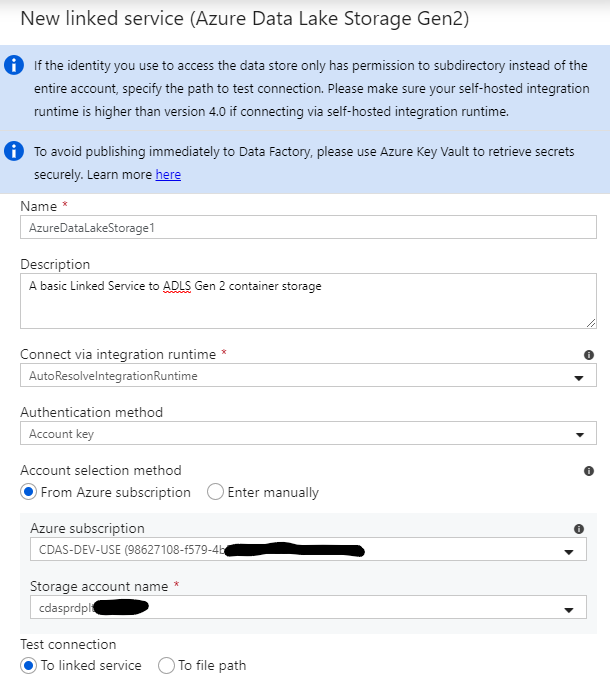Image resolution: width=610 pixels, height=691 pixels.
Task: Expand the integration runtime dropdown arrow
Action: pos(579,378)
